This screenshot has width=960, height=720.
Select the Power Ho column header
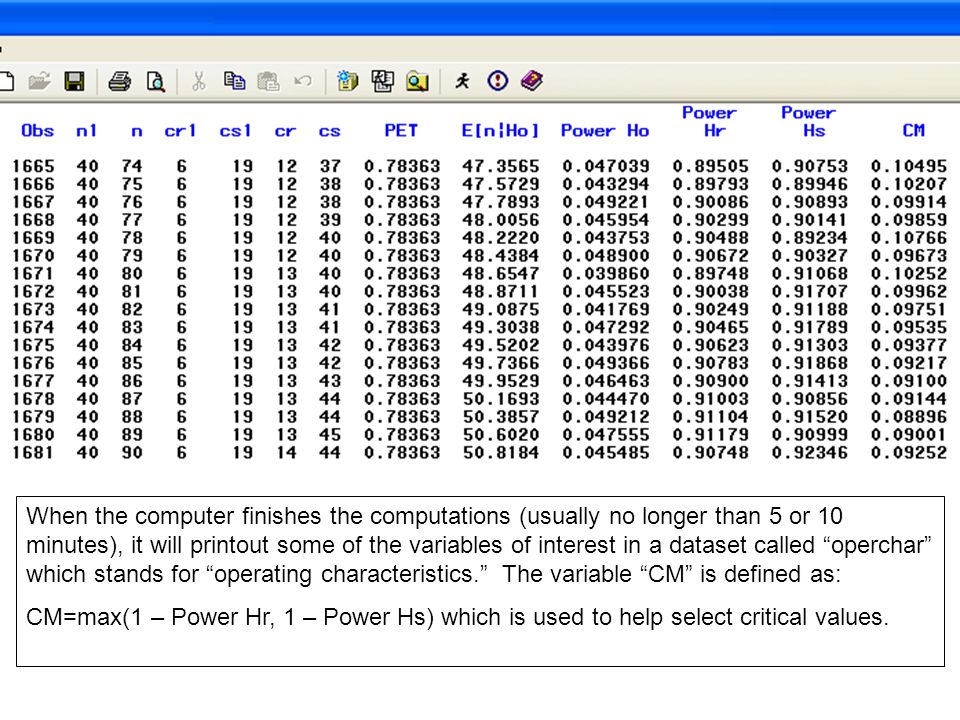pos(605,130)
